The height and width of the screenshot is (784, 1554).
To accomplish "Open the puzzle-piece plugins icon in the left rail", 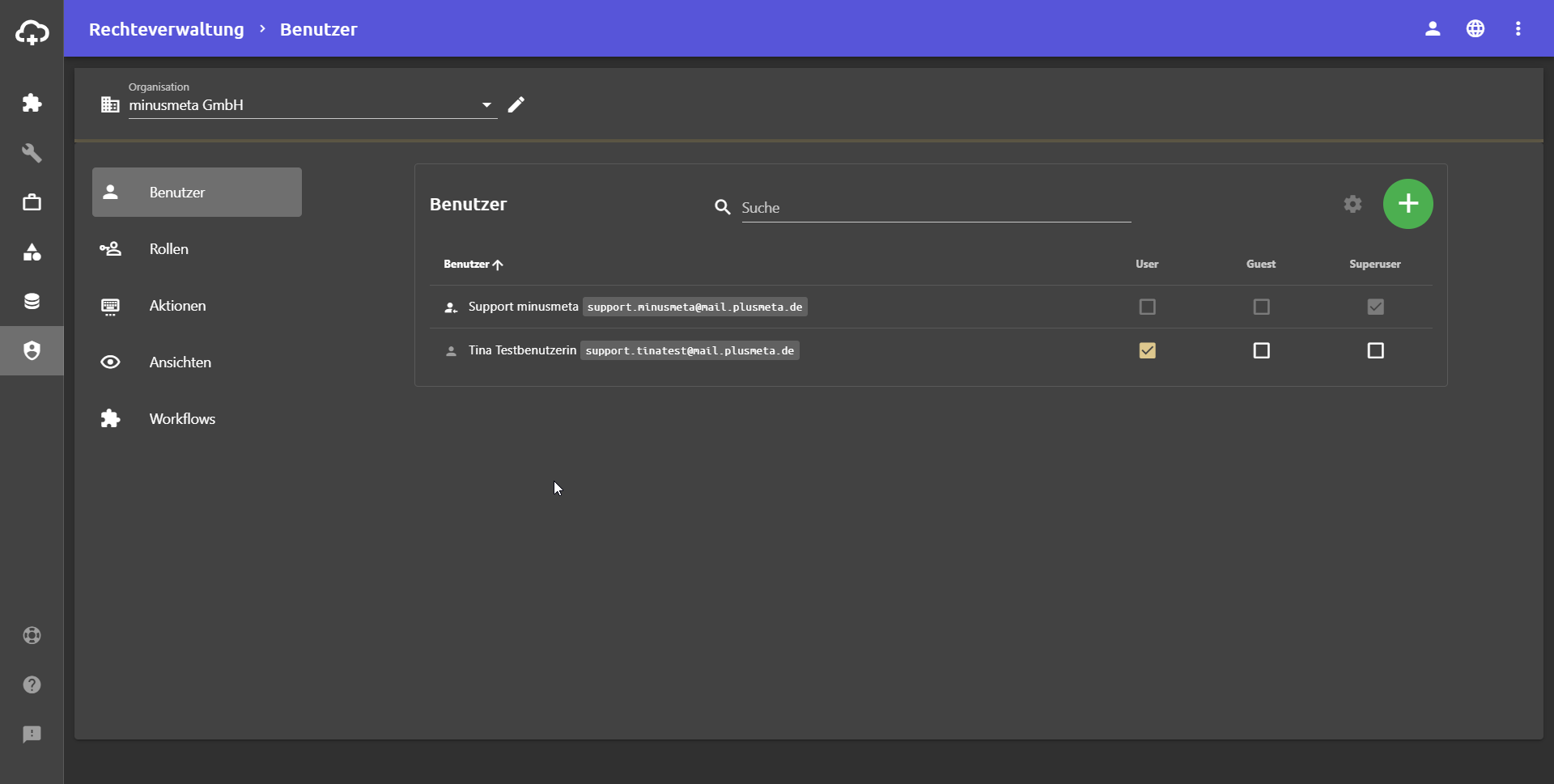I will tap(32, 103).
